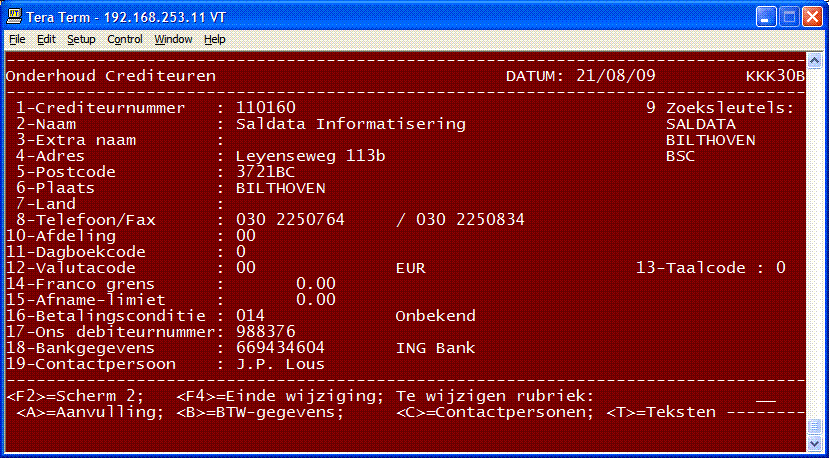Open the Edit menu
The width and height of the screenshot is (829, 458).
[46, 39]
